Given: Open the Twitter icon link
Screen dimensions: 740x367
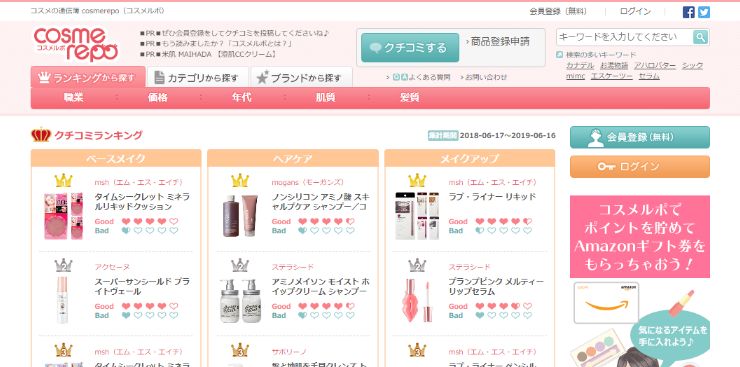Looking at the screenshot, I should 704,12.
